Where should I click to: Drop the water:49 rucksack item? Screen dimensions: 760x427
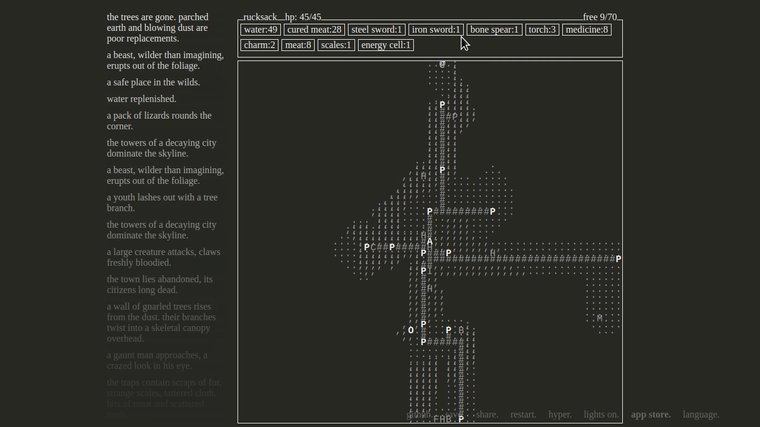(x=261, y=30)
